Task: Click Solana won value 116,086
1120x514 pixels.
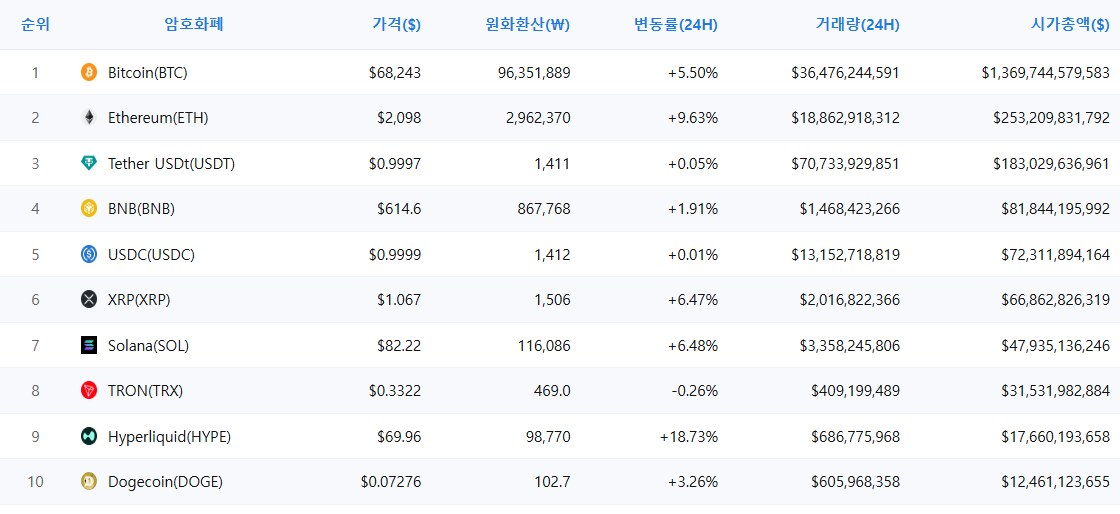Action: point(544,346)
